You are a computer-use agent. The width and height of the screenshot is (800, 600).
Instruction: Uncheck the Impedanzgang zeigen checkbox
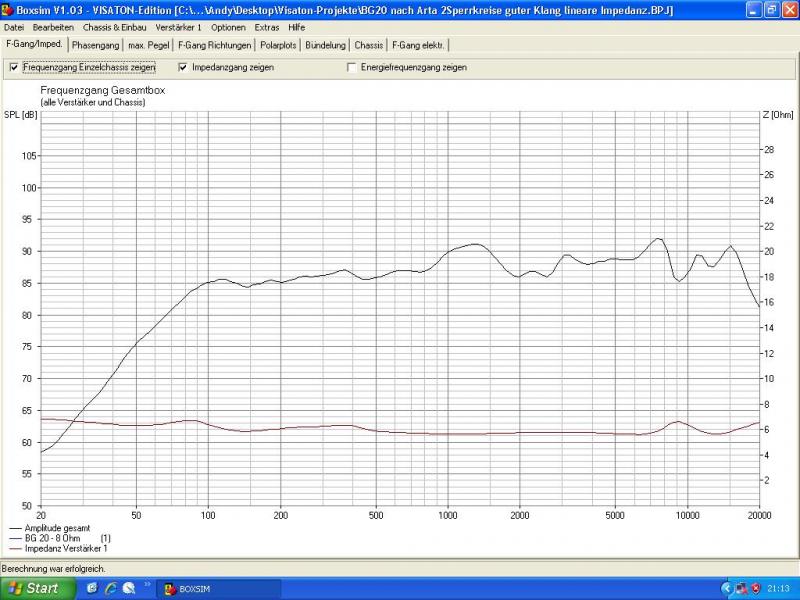click(x=183, y=67)
